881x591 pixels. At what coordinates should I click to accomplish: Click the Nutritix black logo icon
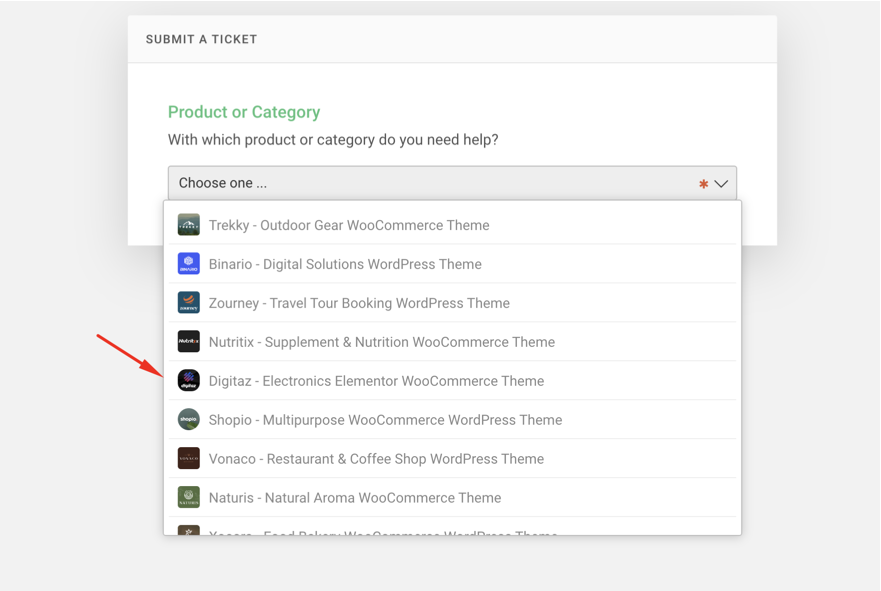coord(189,342)
